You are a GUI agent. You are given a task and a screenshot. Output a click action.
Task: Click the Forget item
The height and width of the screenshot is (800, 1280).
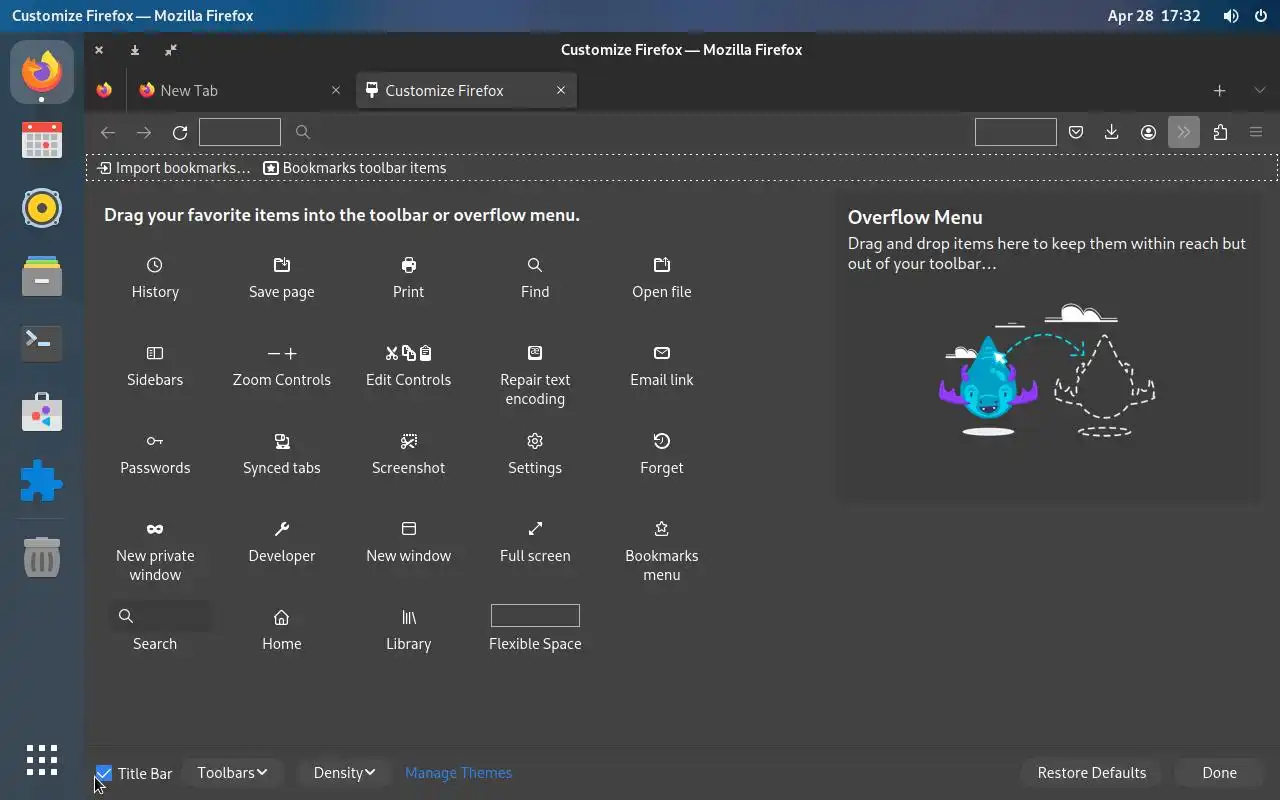pyautogui.click(x=662, y=454)
